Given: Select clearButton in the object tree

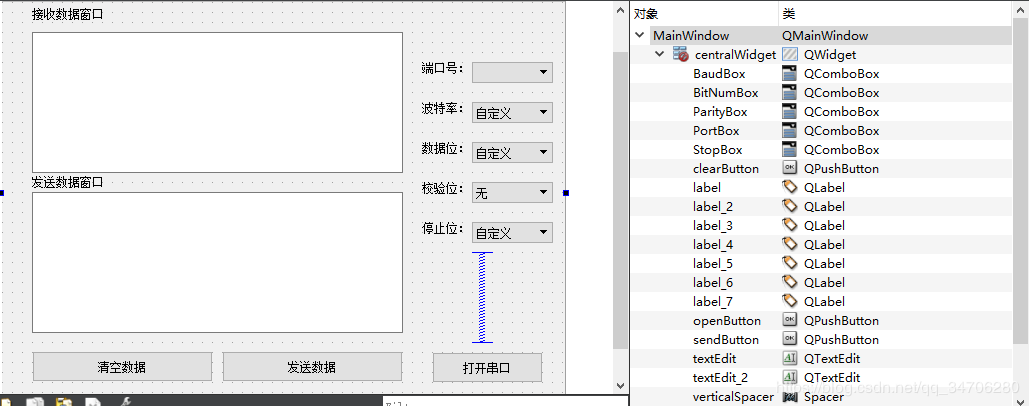Looking at the screenshot, I should [x=726, y=169].
